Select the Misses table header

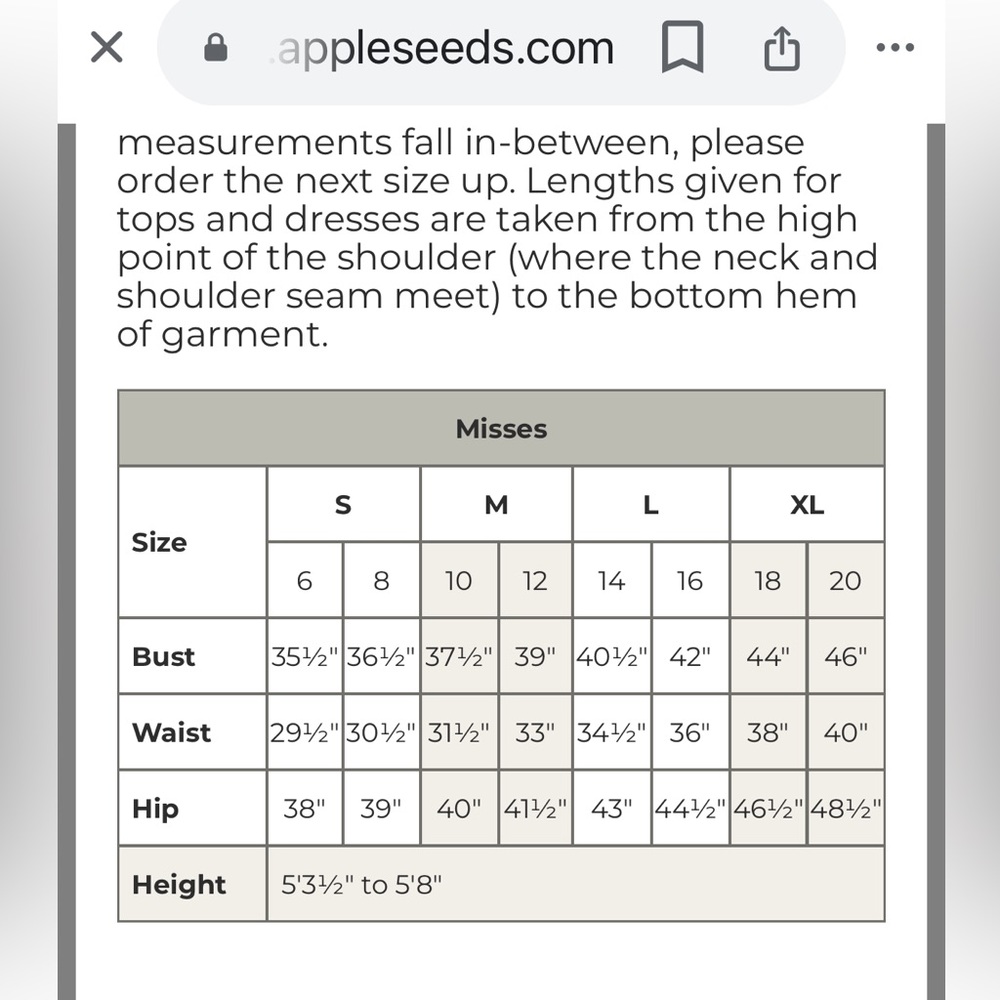[x=501, y=429]
